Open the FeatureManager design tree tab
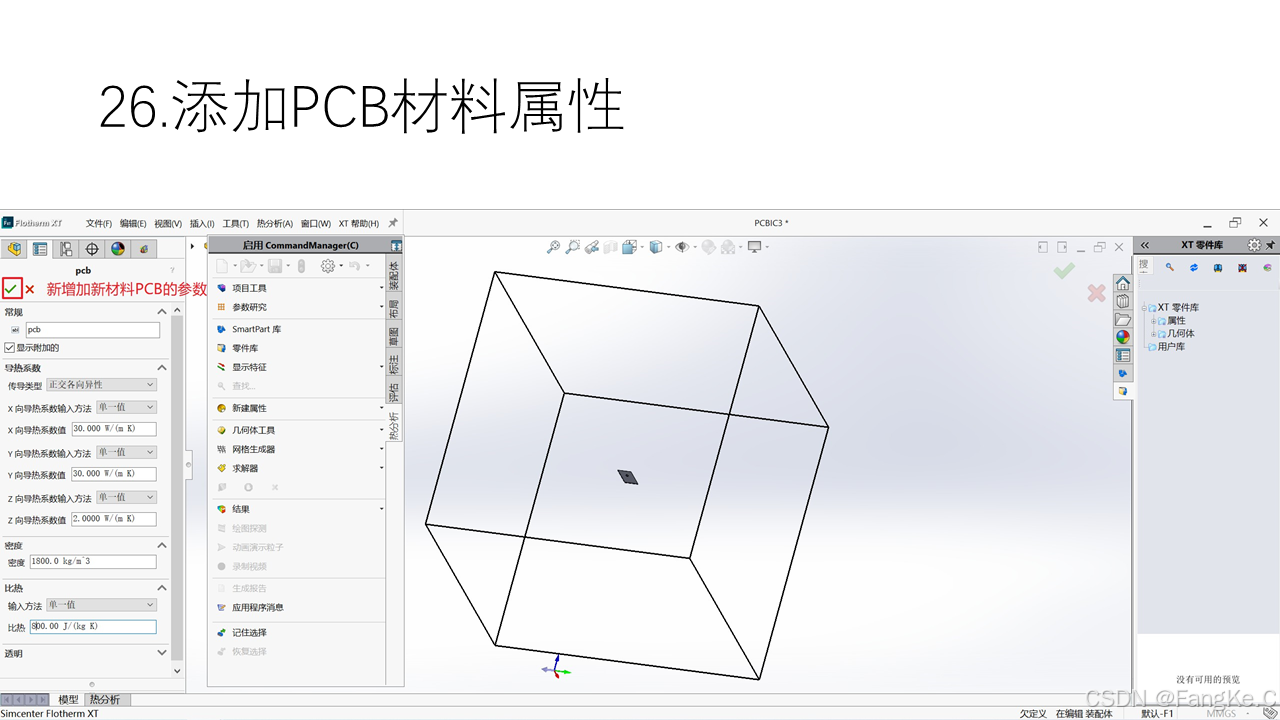Viewport: 1280px width, 720px height. coord(14,249)
